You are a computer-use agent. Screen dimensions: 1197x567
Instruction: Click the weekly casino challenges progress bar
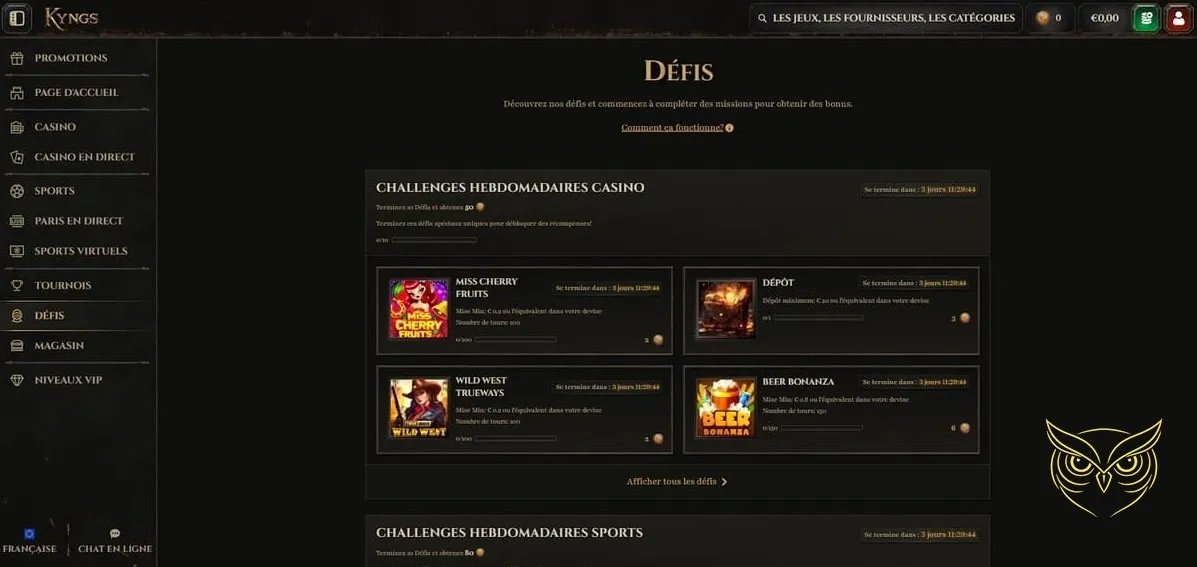click(434, 240)
